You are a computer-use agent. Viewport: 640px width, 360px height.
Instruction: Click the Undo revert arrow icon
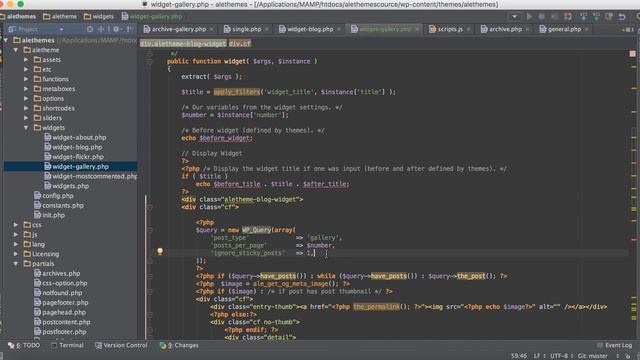[x=622, y=17]
